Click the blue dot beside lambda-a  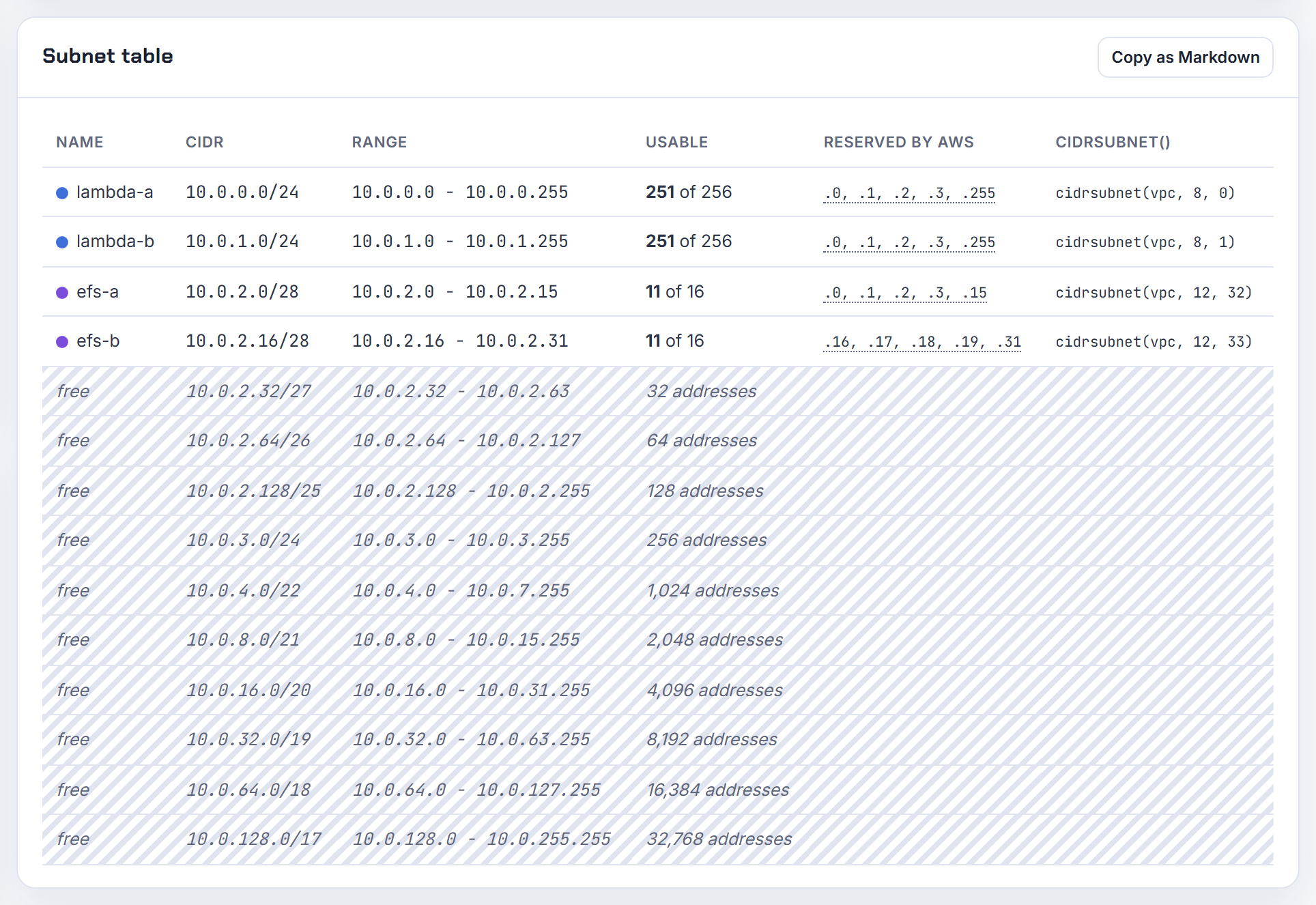coord(62,193)
